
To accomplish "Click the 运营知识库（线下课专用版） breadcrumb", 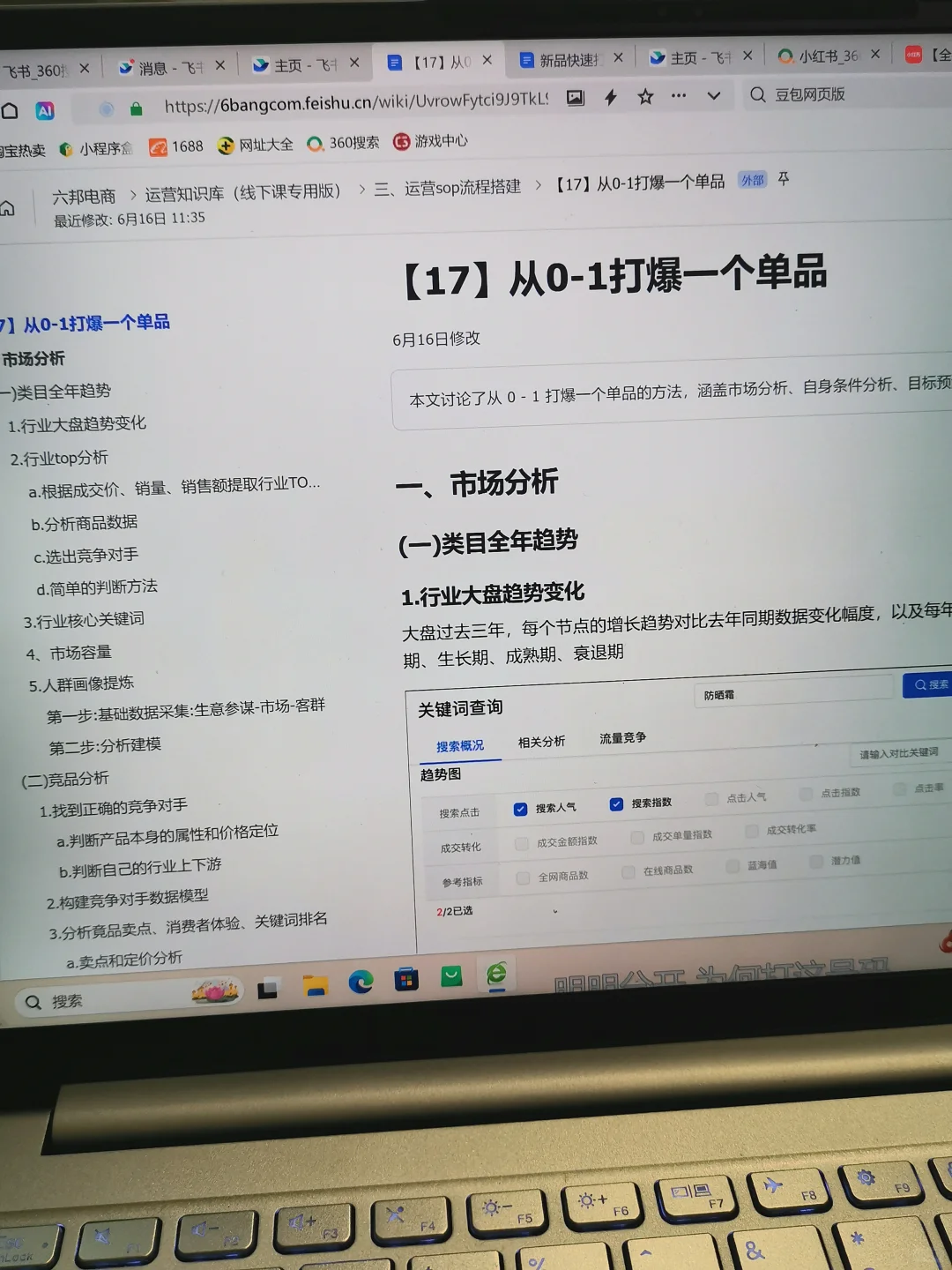I will tap(243, 192).
